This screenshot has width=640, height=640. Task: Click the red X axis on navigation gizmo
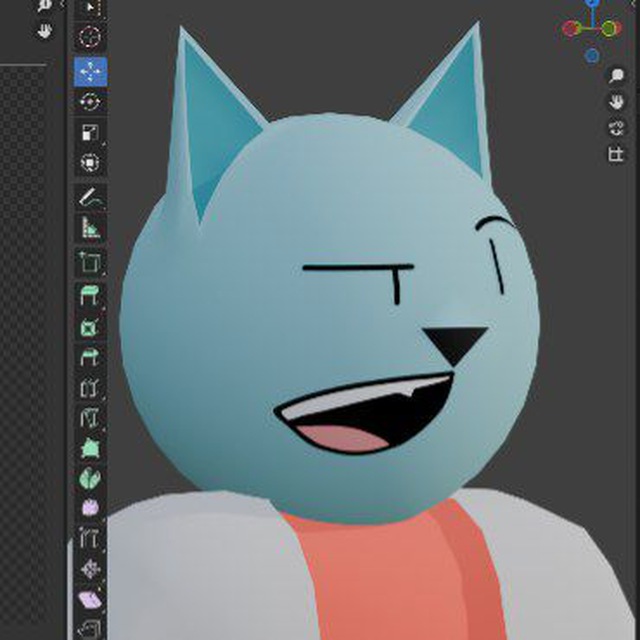571,29
